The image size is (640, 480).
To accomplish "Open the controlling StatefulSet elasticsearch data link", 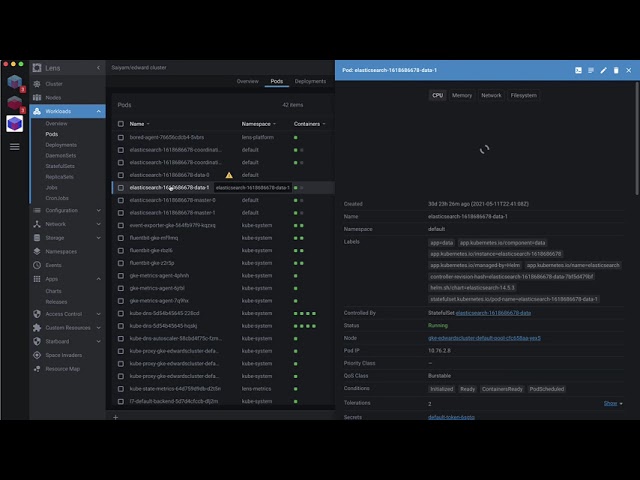I will click(x=493, y=313).
